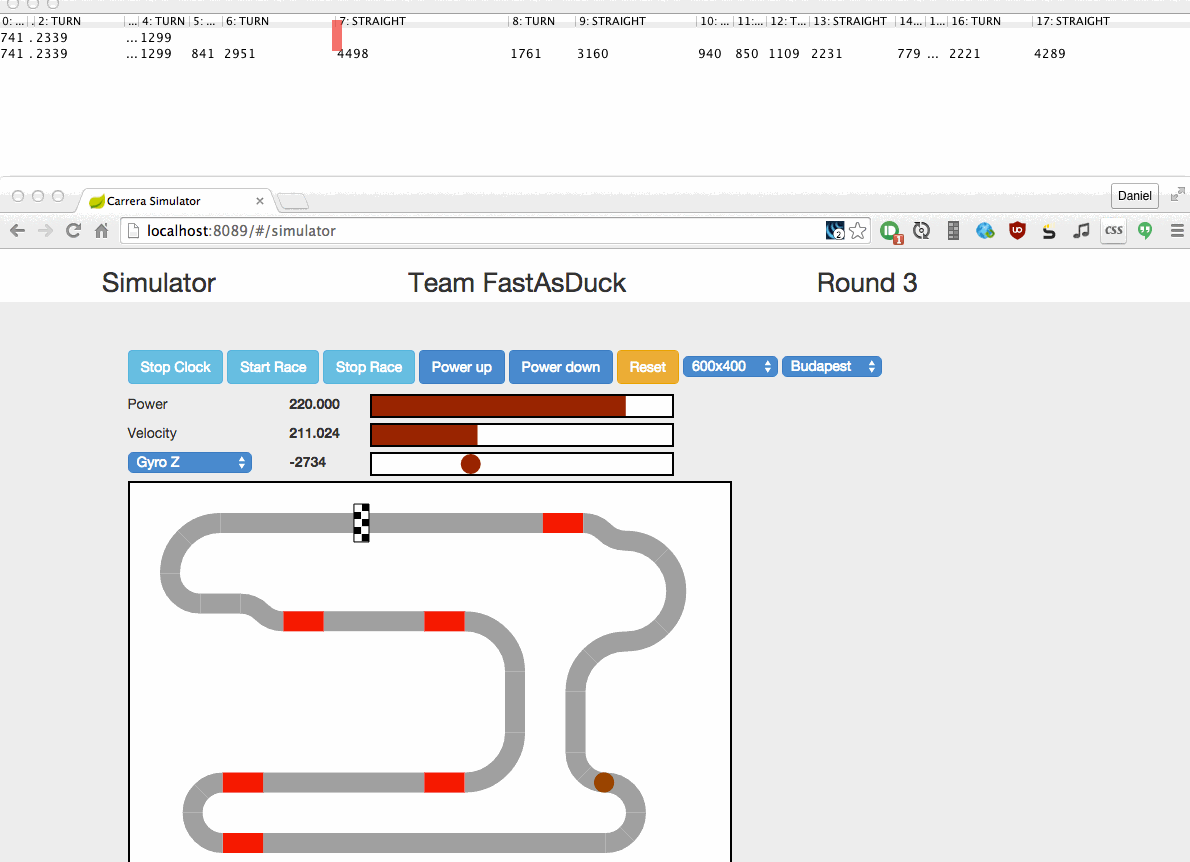Click the Power level progress bar
The image size is (1190, 862).
coord(521,406)
